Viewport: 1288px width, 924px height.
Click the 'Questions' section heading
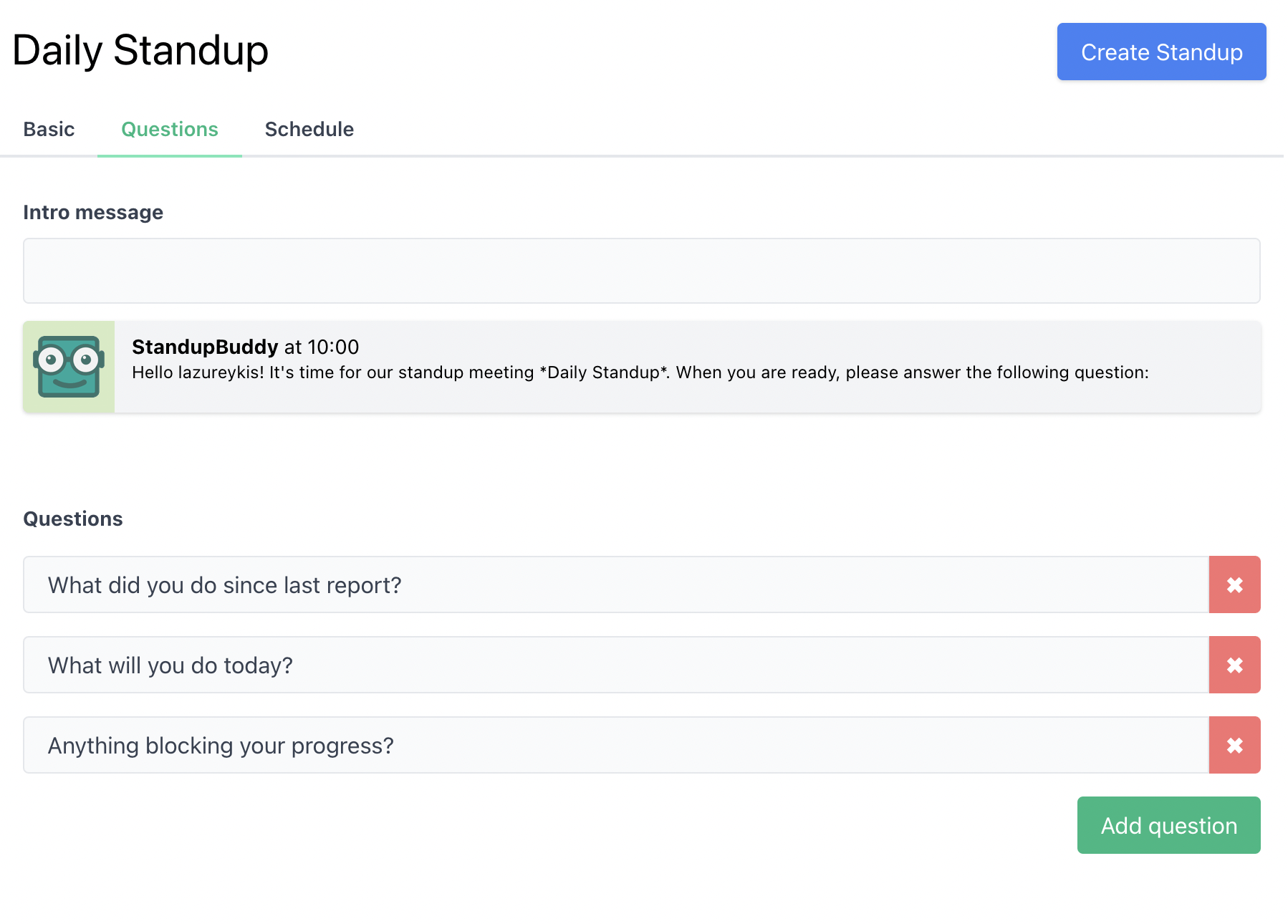tap(73, 519)
